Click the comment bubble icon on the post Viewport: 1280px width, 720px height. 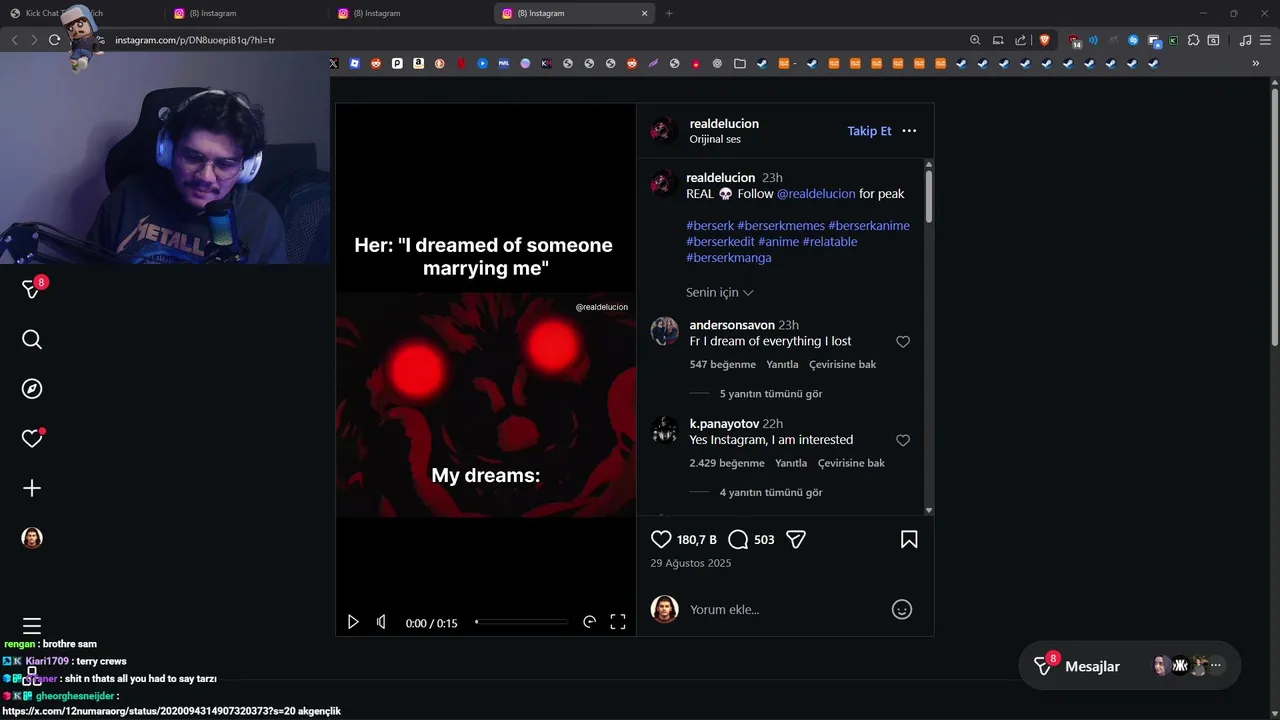pos(738,539)
